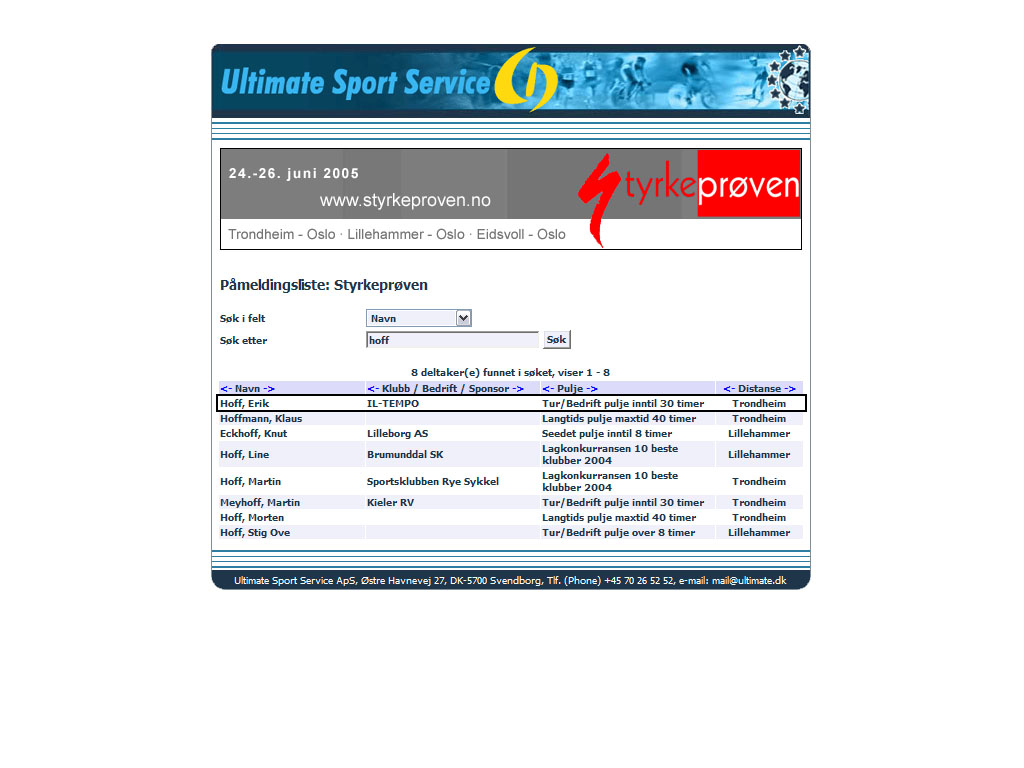The image size is (1024, 768).
Task: Sort by Klubb / Bedrift / Sponsor header
Action: click(x=445, y=389)
